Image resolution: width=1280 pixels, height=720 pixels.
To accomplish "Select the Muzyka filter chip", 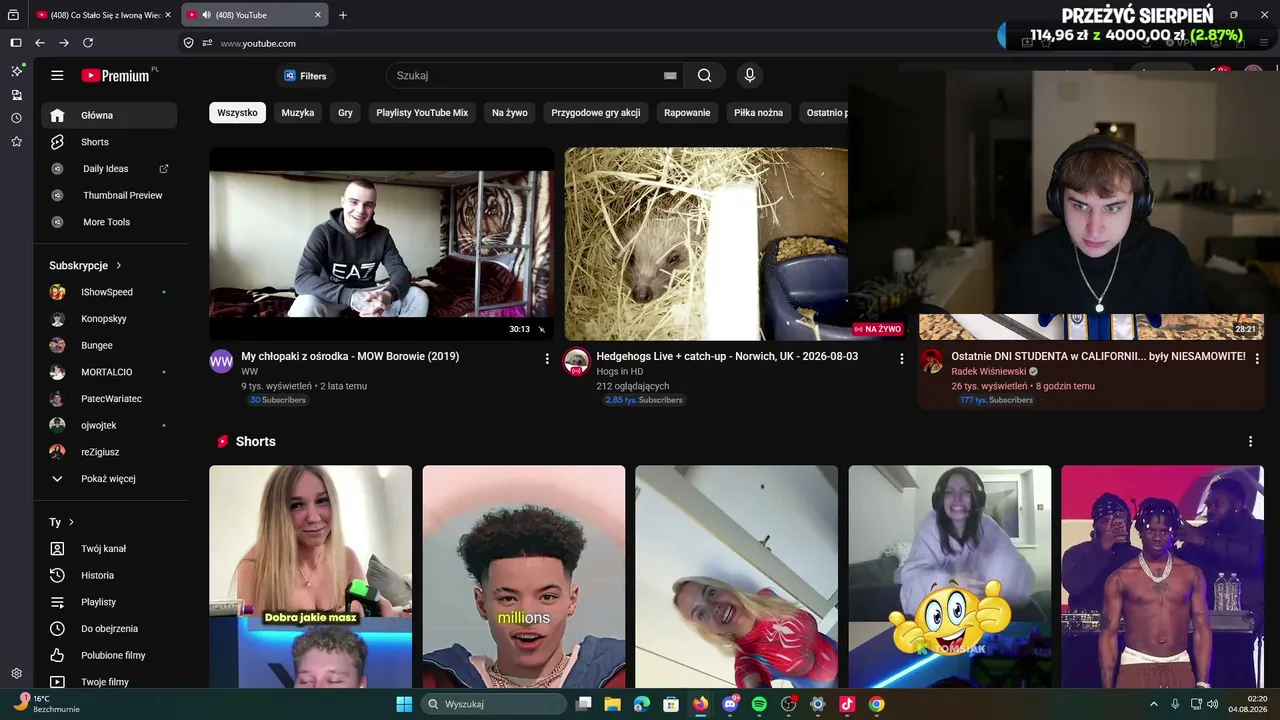I will pos(298,113).
